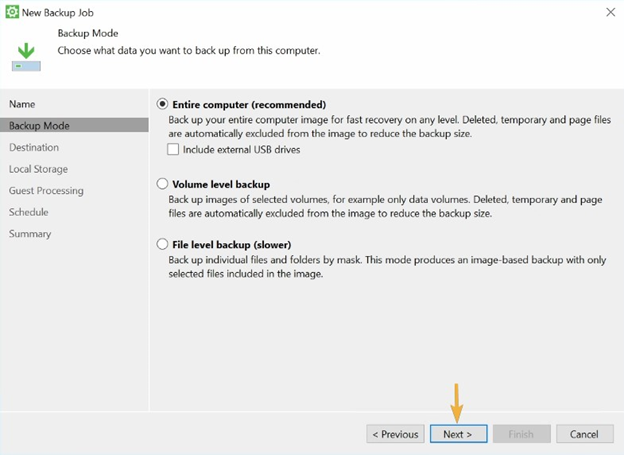Image resolution: width=624 pixels, height=455 pixels.
Task: Enable Include external USB drives checkbox
Action: point(173,149)
